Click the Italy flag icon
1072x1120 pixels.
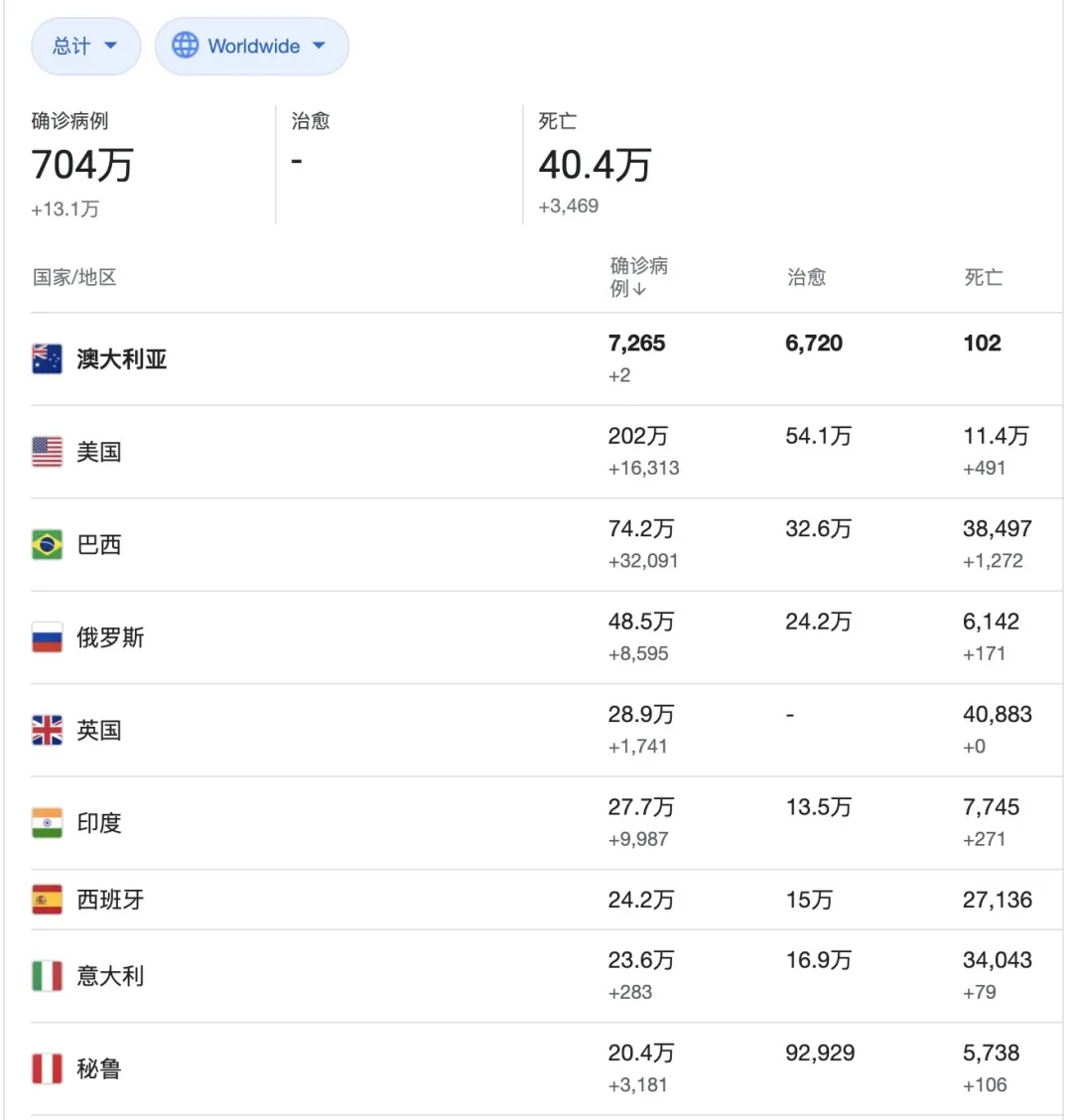(x=47, y=976)
